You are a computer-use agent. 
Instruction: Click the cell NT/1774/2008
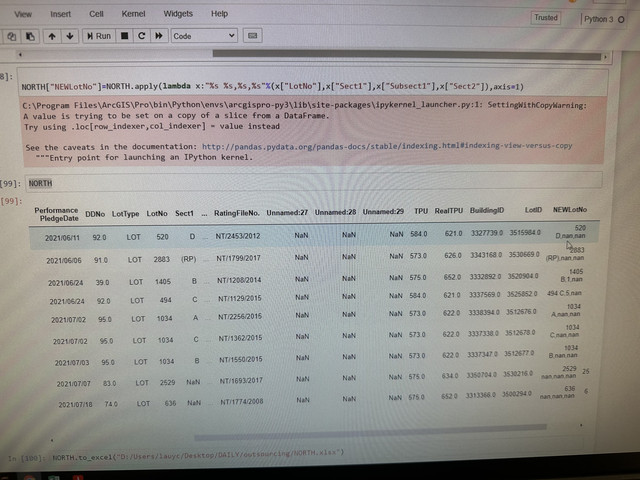pyautogui.click(x=242, y=402)
